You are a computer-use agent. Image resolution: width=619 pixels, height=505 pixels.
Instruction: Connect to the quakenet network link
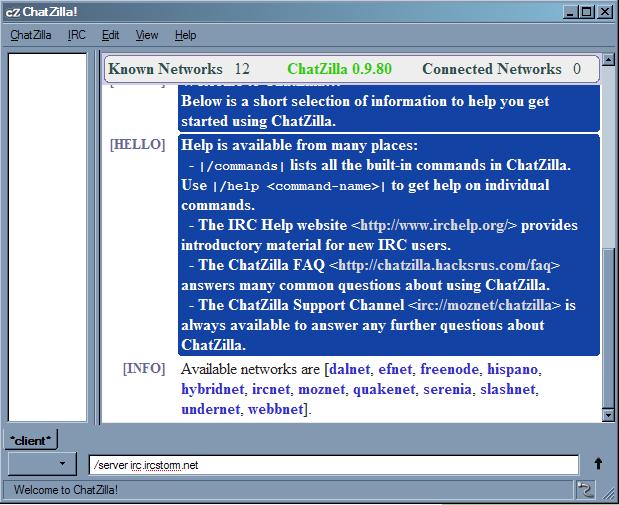pos(384,389)
